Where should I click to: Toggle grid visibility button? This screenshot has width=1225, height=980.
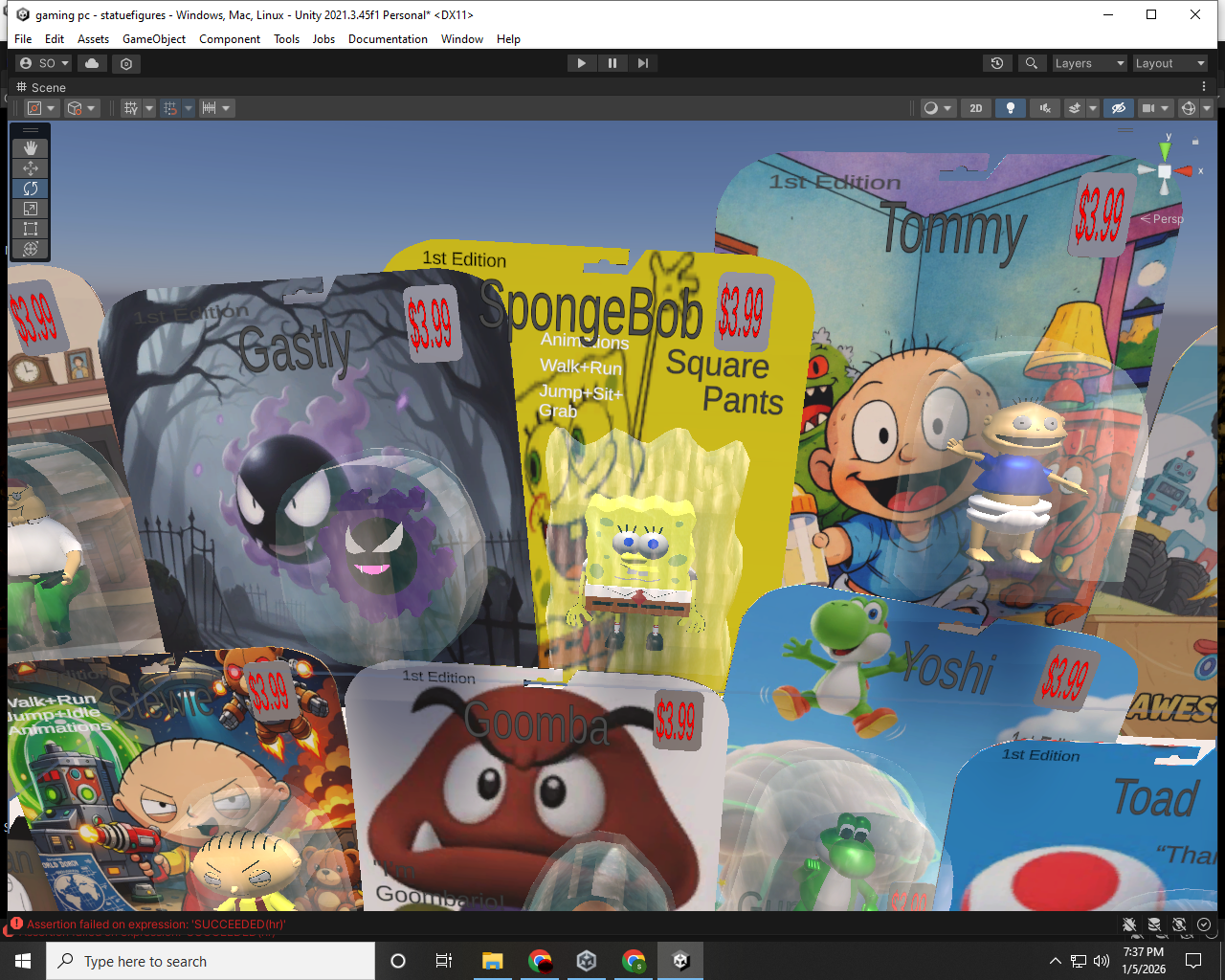(x=131, y=108)
